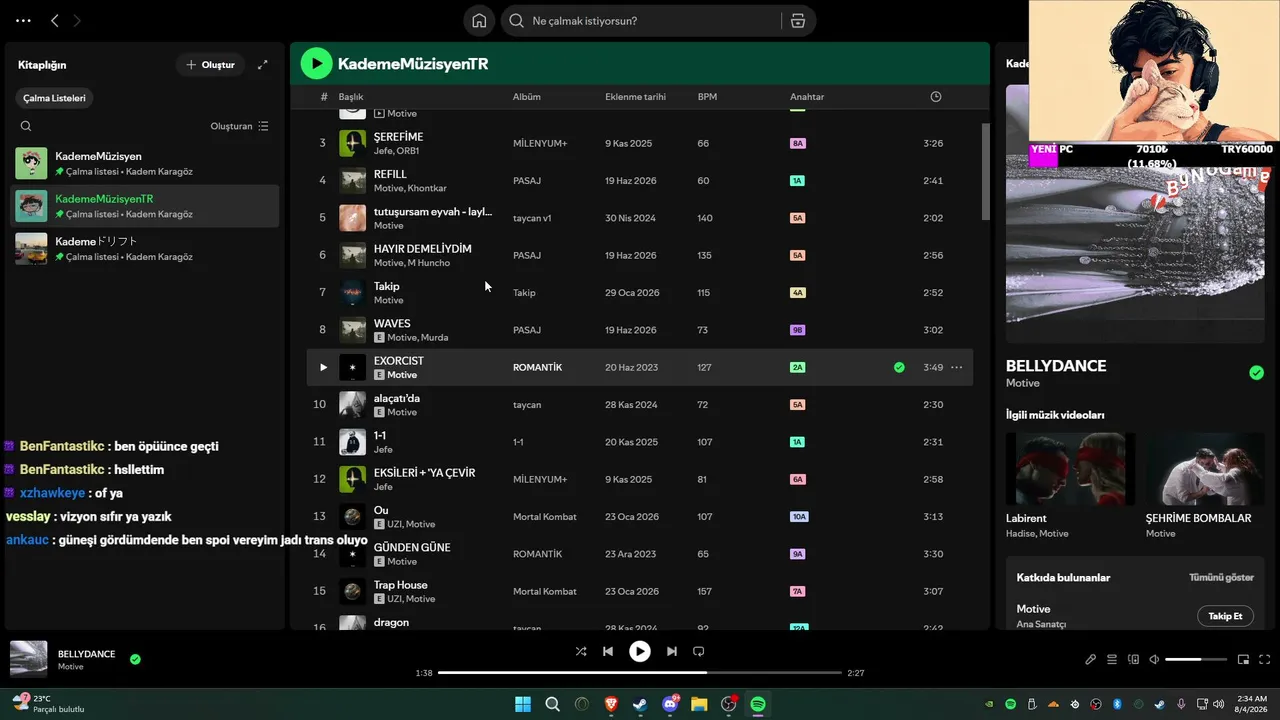Select the Trap House track title
Screen dimensions: 1280x720
click(401, 585)
